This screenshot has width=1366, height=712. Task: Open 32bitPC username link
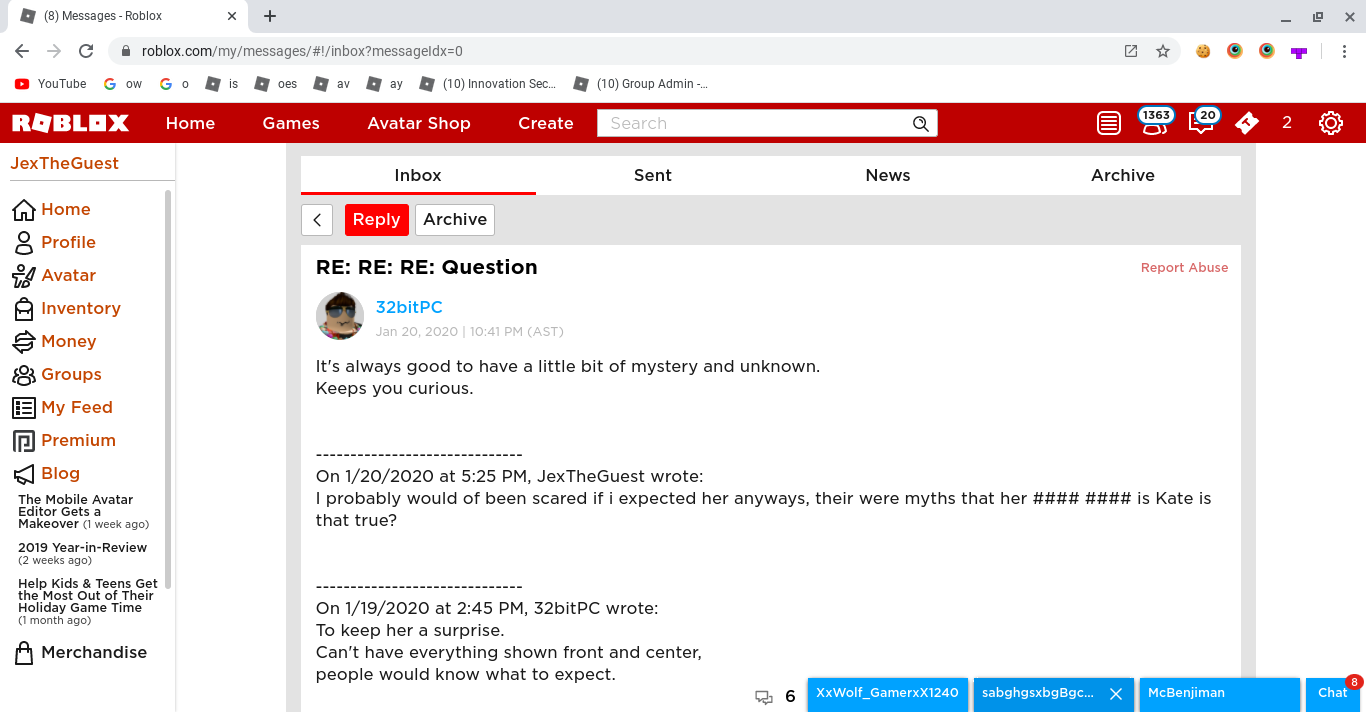409,307
